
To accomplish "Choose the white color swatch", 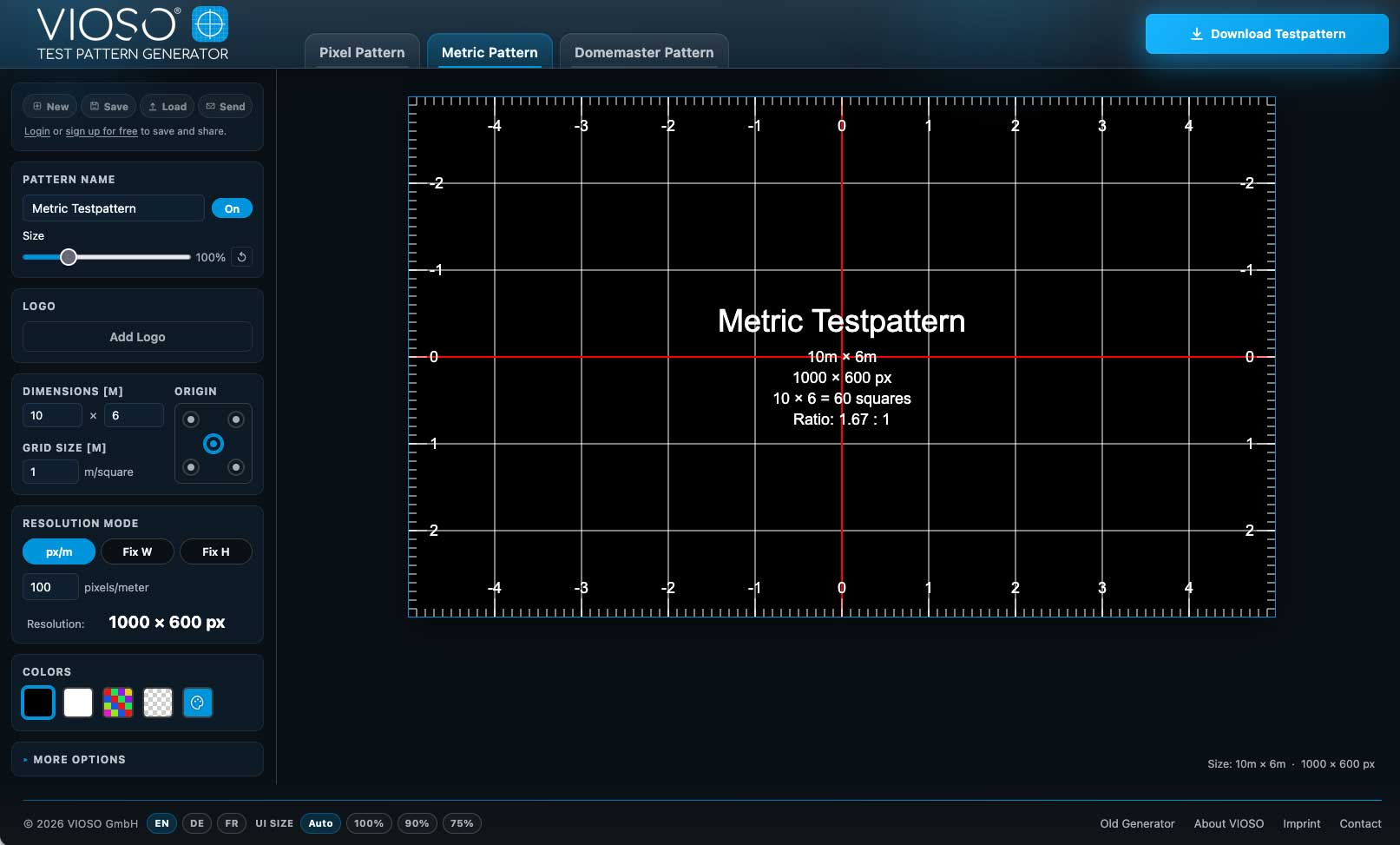I will (78, 703).
